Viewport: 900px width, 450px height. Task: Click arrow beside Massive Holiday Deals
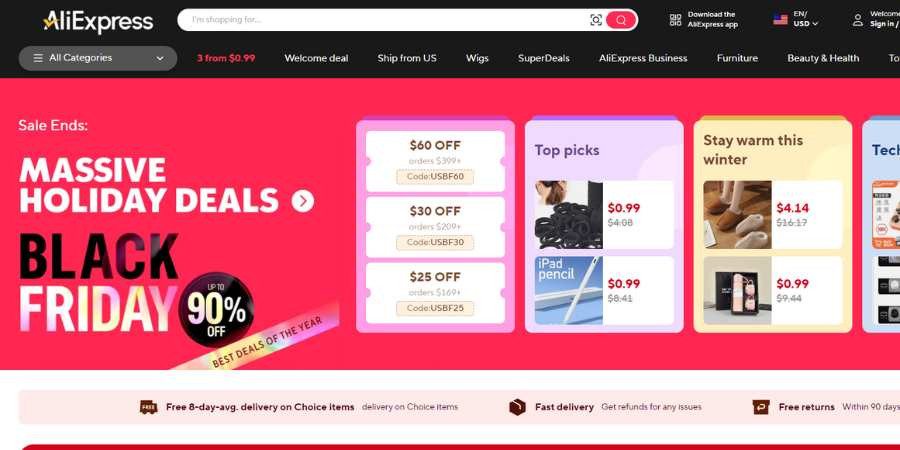302,201
